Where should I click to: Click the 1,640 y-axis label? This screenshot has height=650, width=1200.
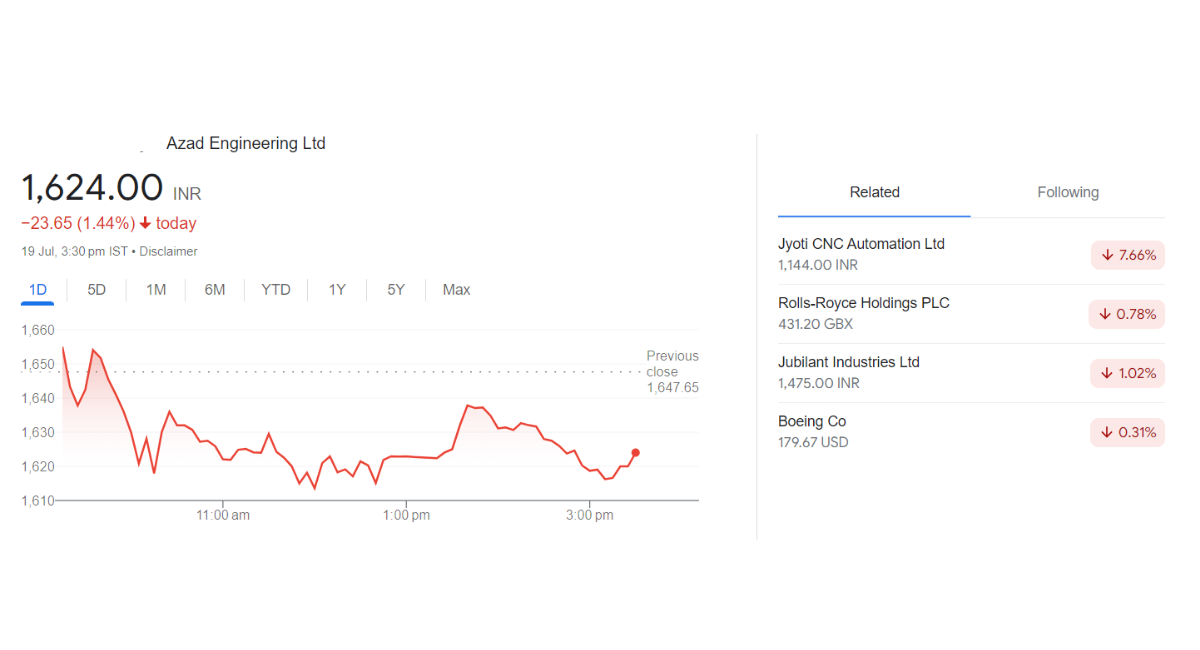point(38,398)
